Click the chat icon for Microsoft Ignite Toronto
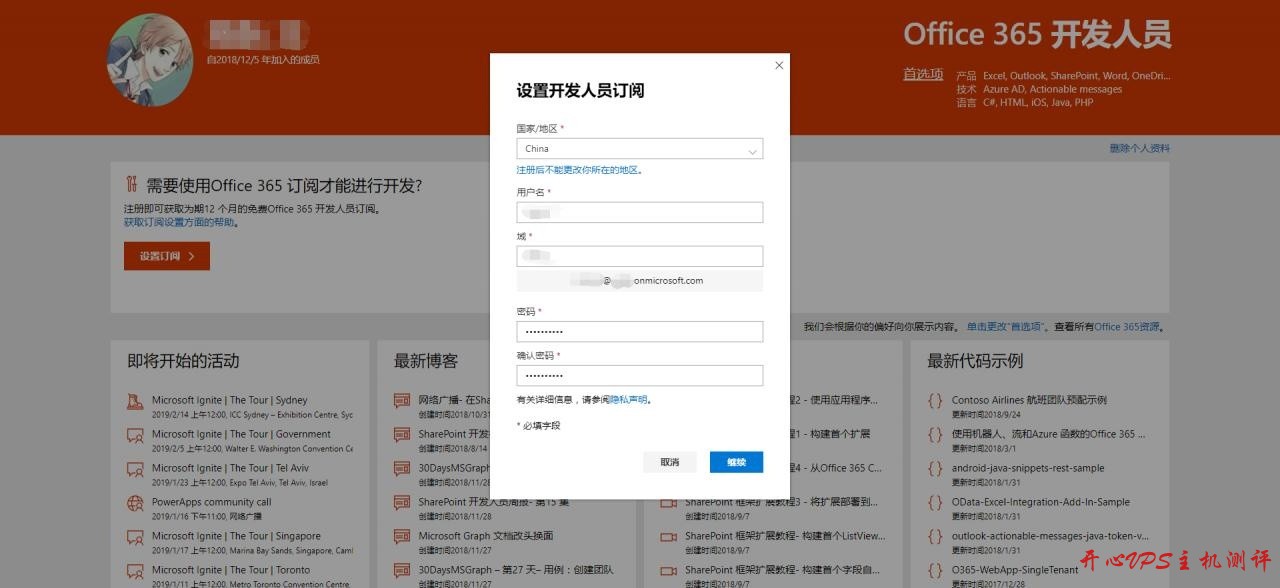The width and height of the screenshot is (1280, 588). [x=135, y=570]
